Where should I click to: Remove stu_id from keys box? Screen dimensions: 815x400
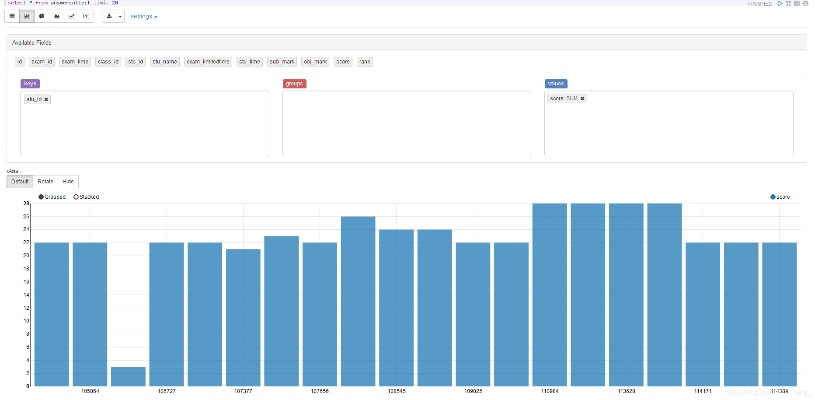click(47, 99)
